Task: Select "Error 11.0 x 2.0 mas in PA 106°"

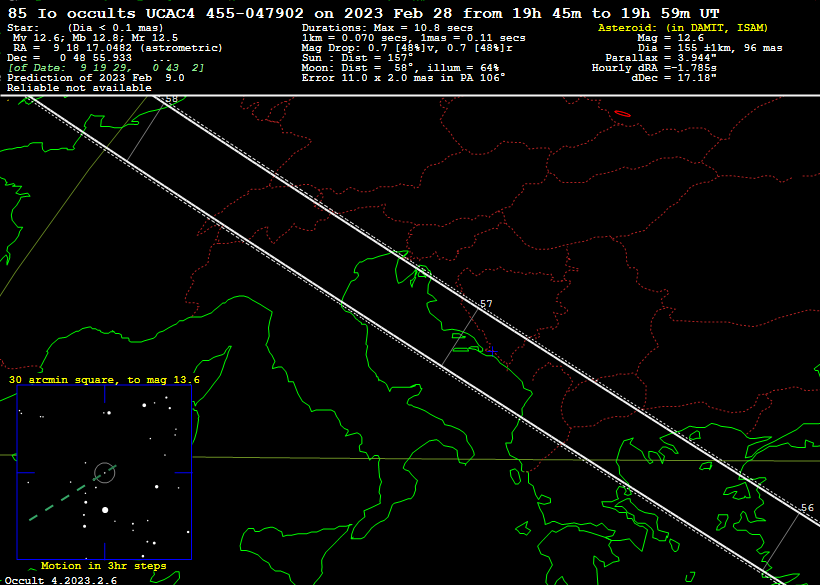Action: [404, 77]
